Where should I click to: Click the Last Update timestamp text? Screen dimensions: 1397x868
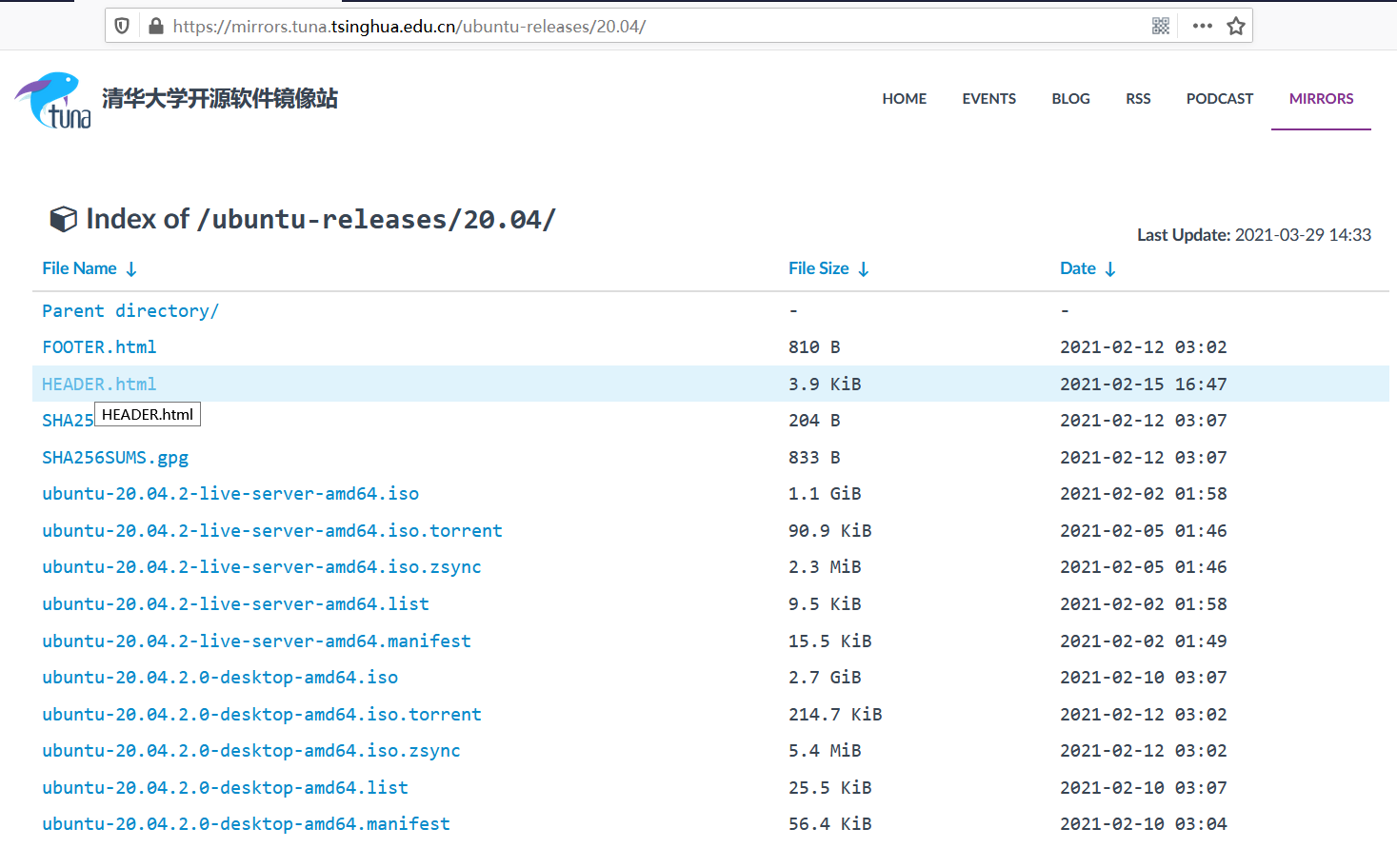point(1254,235)
